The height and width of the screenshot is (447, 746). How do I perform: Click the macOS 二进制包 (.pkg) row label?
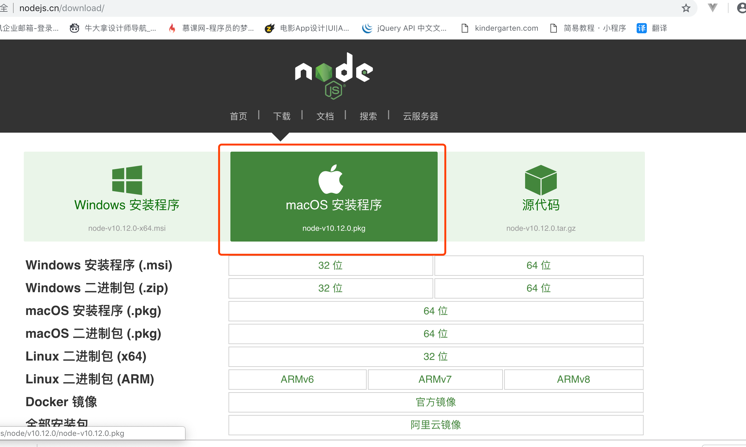pyautogui.click(x=93, y=334)
